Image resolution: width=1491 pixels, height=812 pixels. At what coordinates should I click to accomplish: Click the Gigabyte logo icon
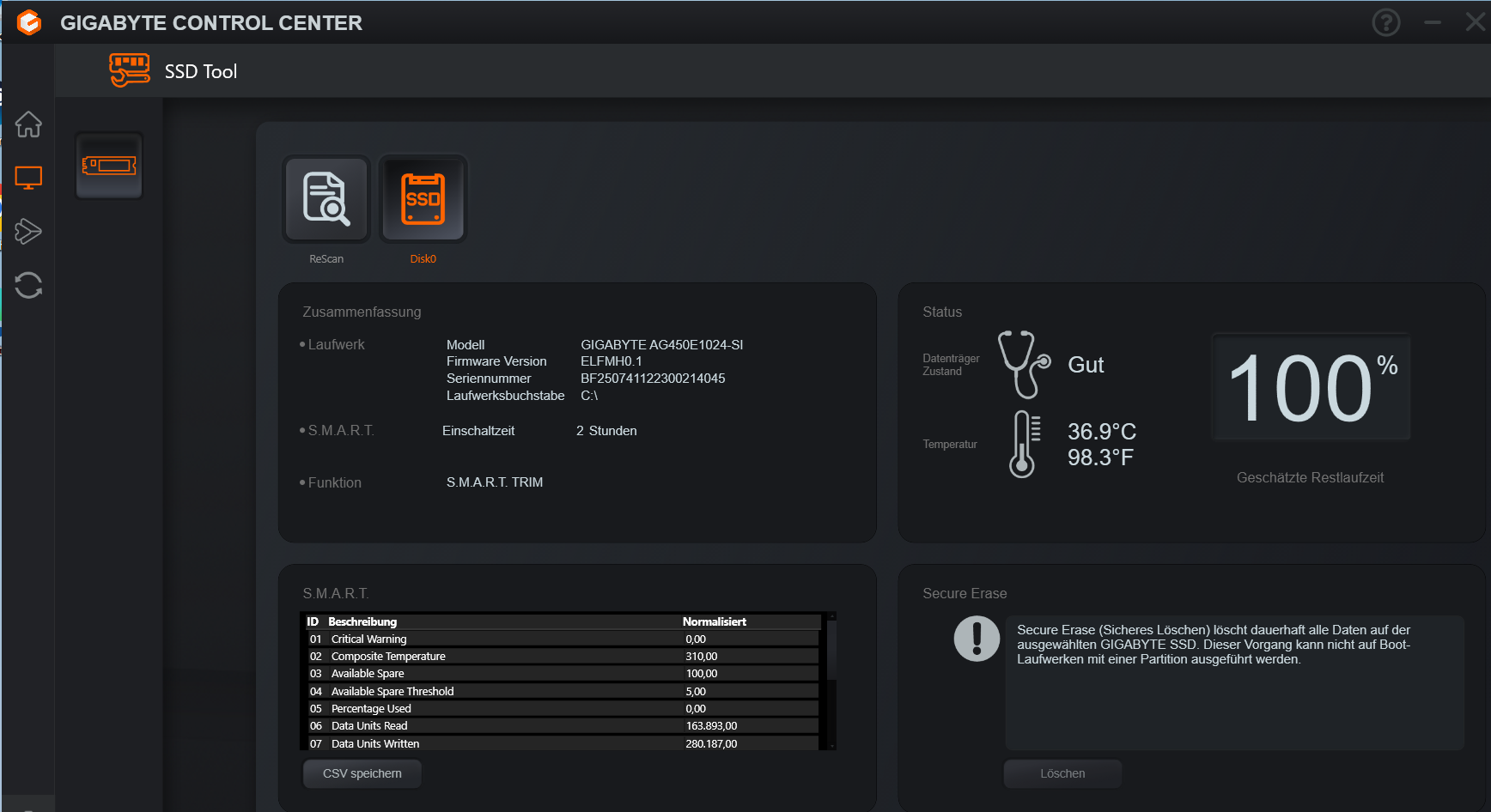29,22
